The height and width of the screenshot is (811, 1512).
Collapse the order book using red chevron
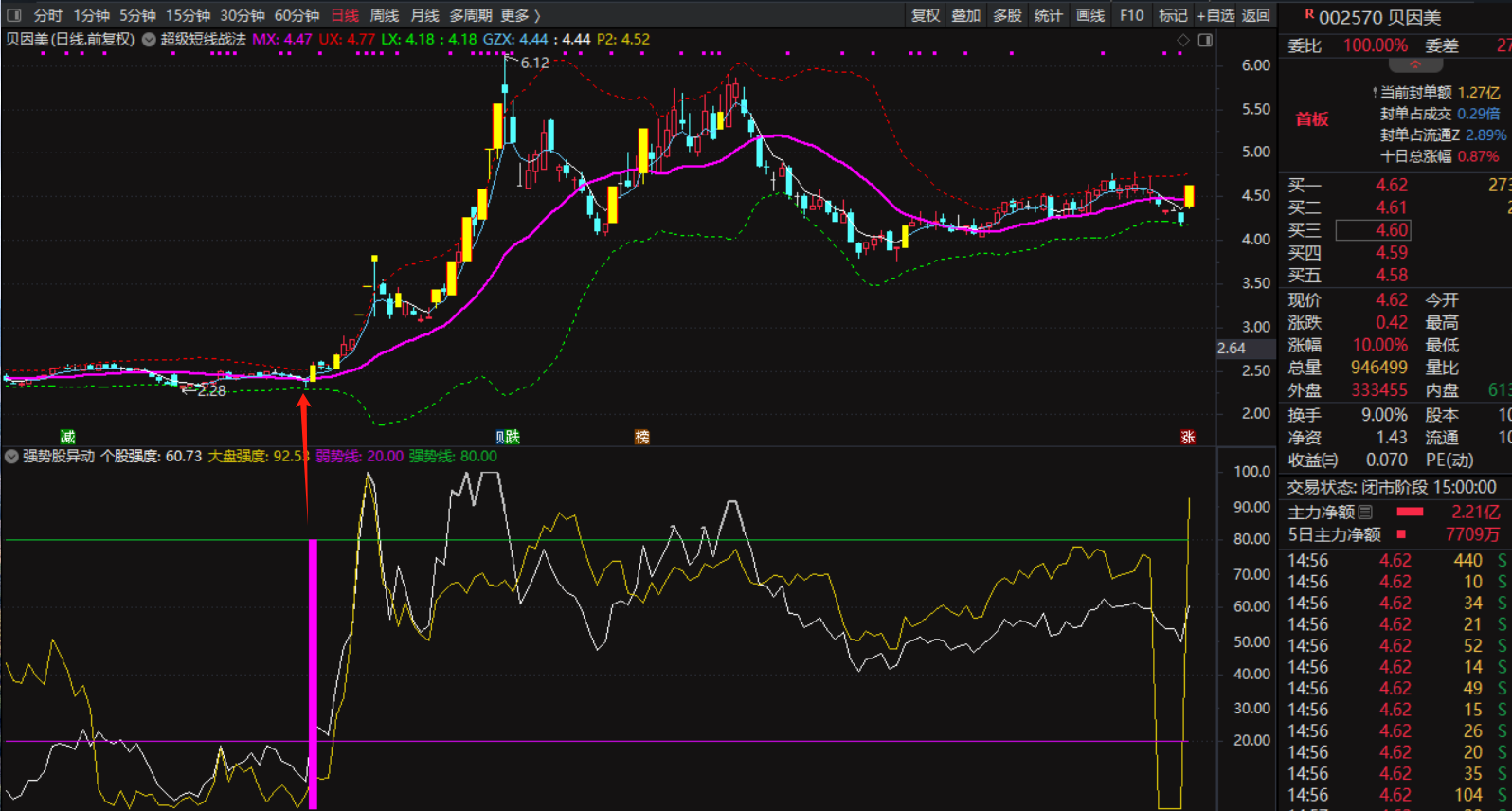click(x=1415, y=65)
